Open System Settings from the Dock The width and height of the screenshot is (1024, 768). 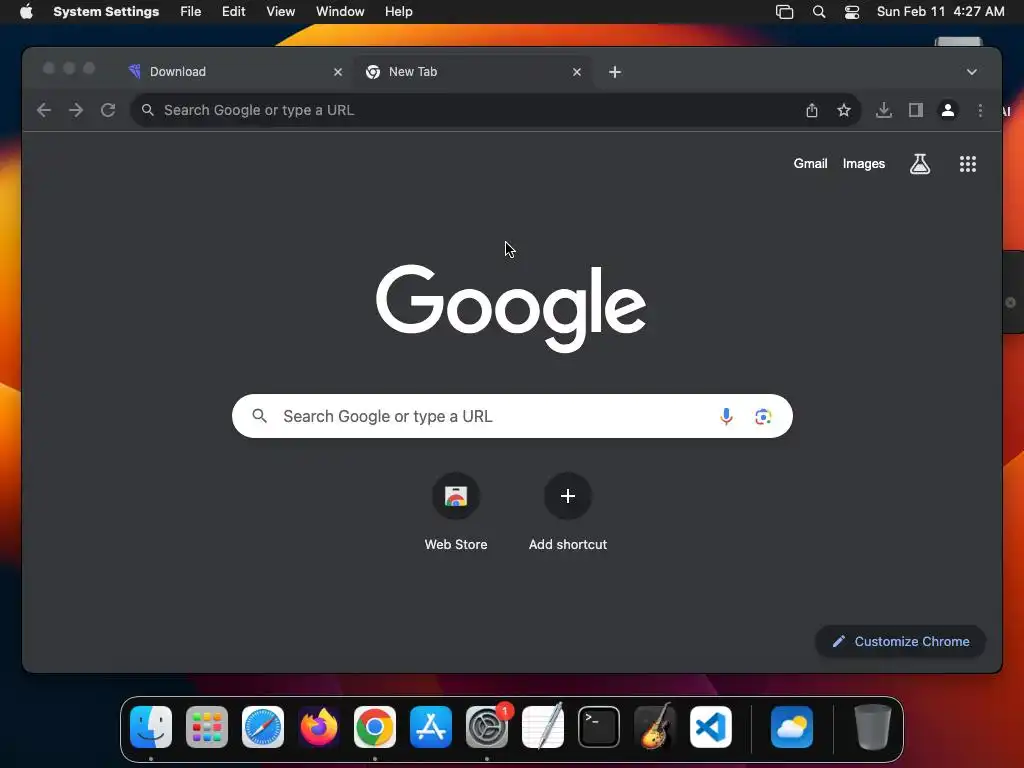[487, 727]
